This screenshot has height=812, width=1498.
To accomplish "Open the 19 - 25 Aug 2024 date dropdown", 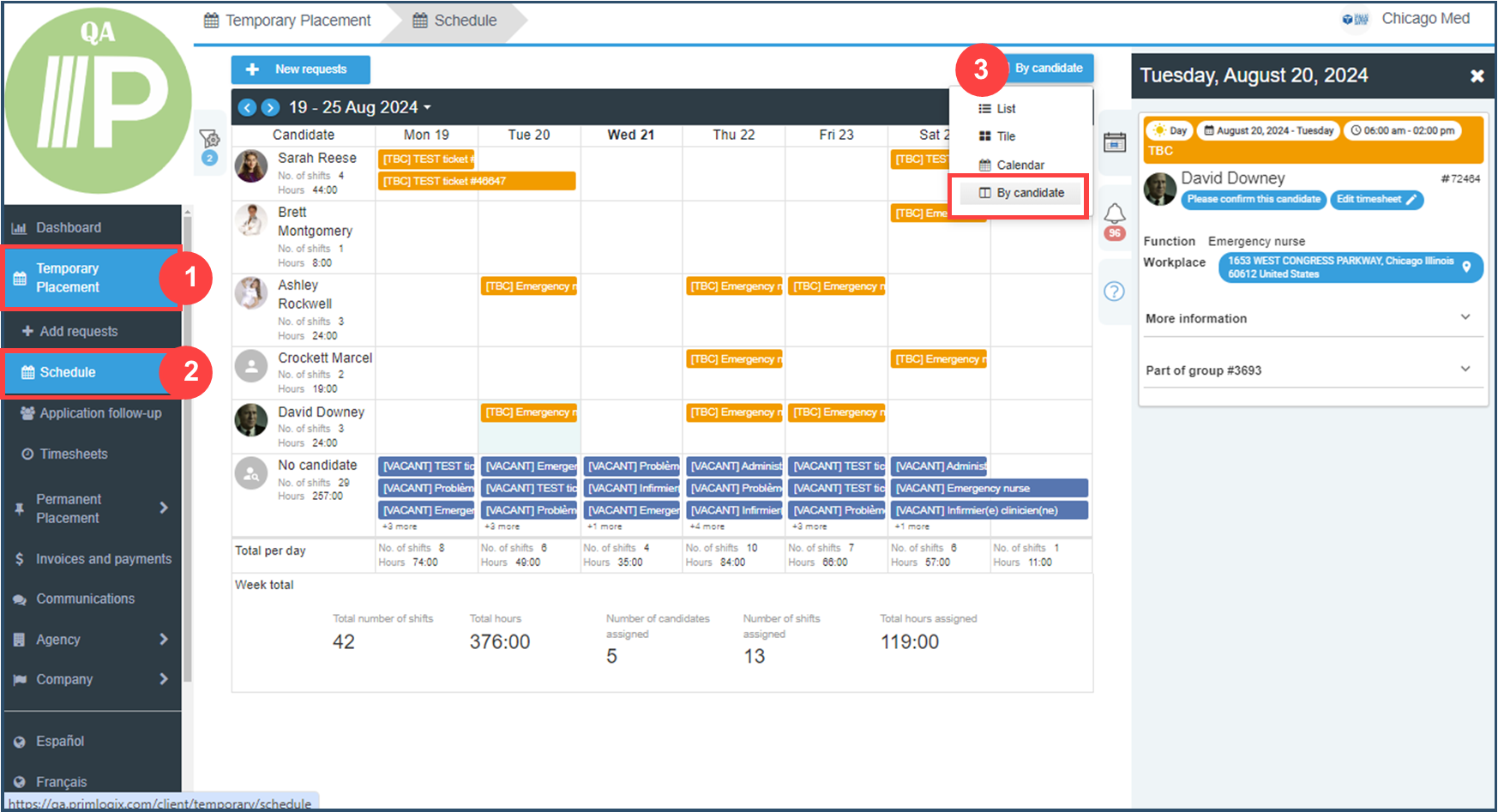I will pos(359,107).
